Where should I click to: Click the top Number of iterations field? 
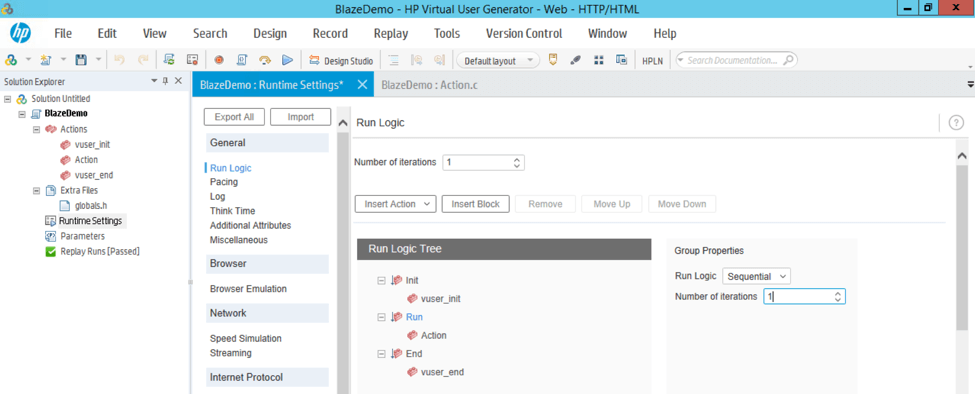(484, 163)
